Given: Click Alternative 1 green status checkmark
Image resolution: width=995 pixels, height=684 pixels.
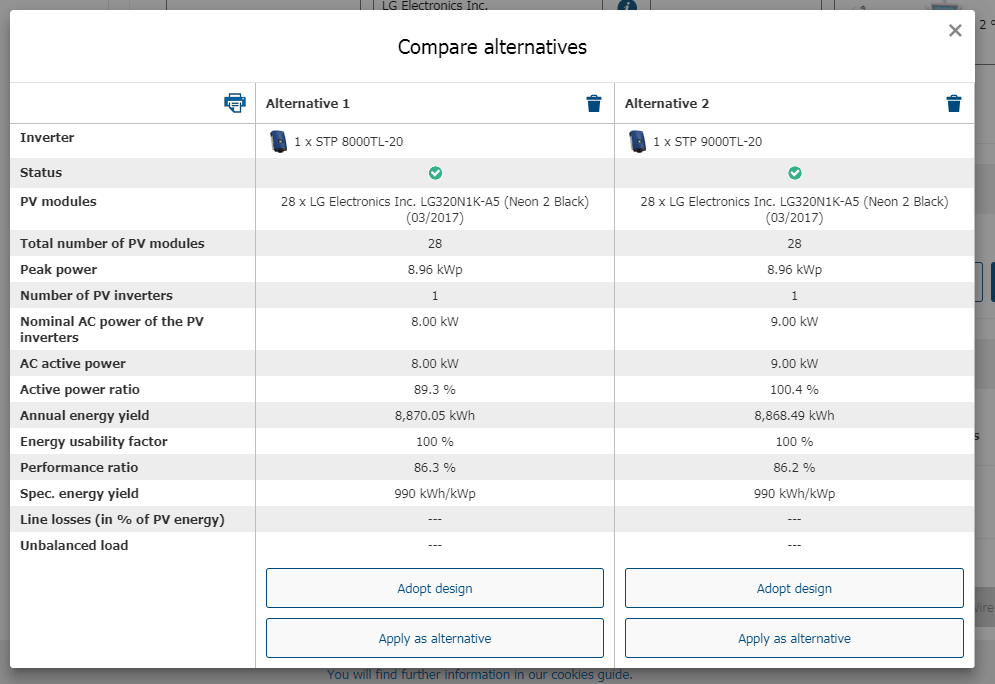Looking at the screenshot, I should 435,173.
